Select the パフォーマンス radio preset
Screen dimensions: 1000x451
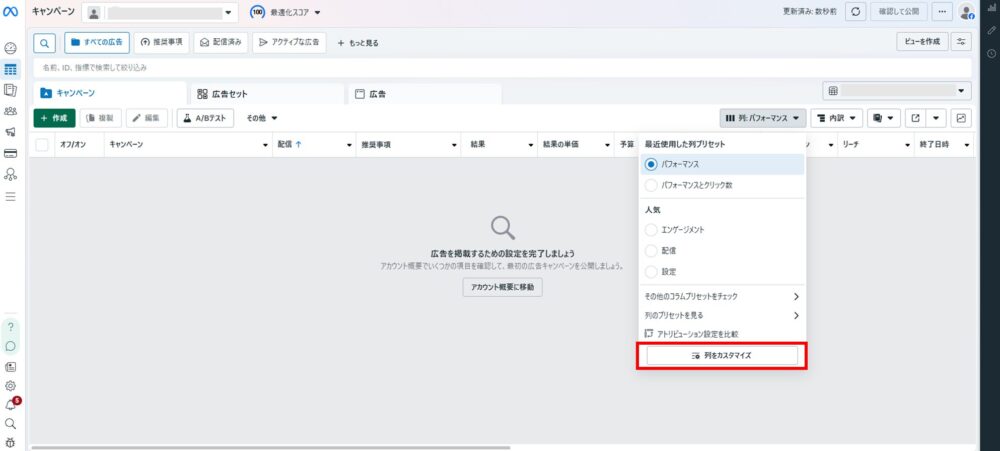[x=652, y=164]
